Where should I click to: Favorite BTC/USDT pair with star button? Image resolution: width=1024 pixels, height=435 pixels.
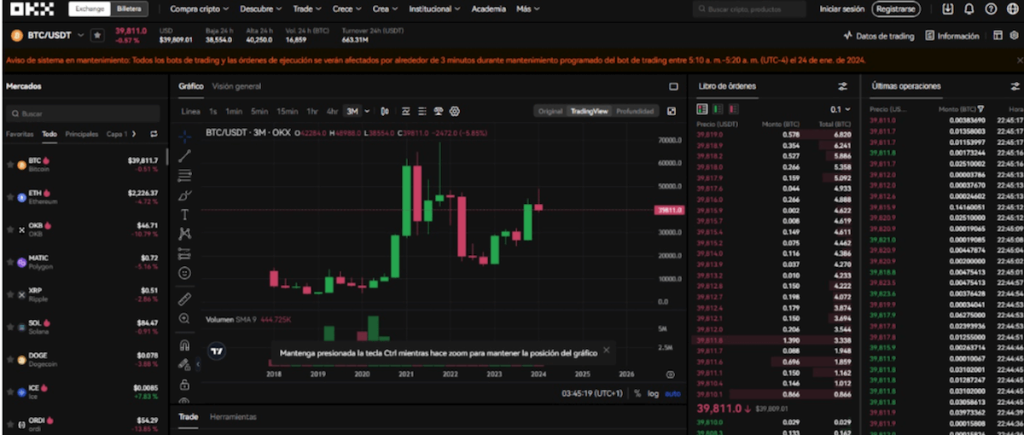(x=97, y=35)
